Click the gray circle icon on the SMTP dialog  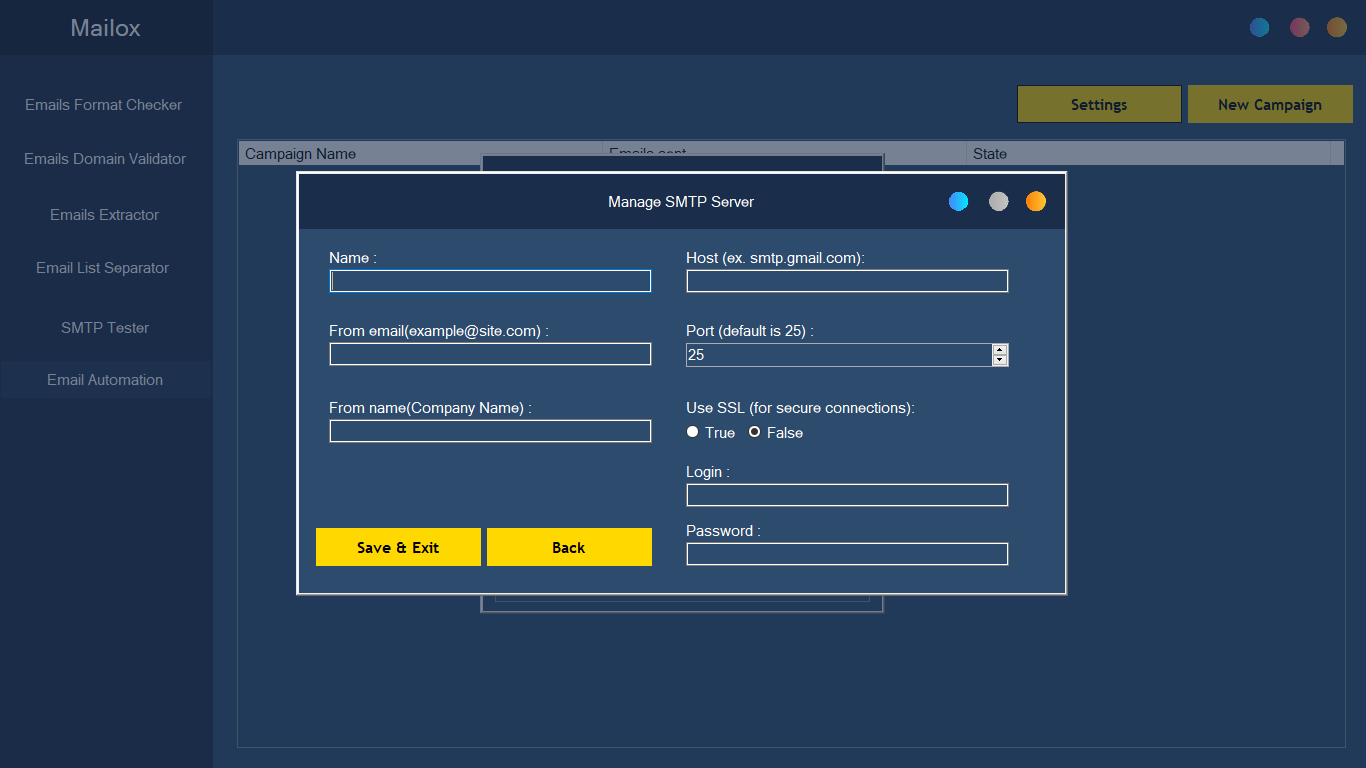998,201
